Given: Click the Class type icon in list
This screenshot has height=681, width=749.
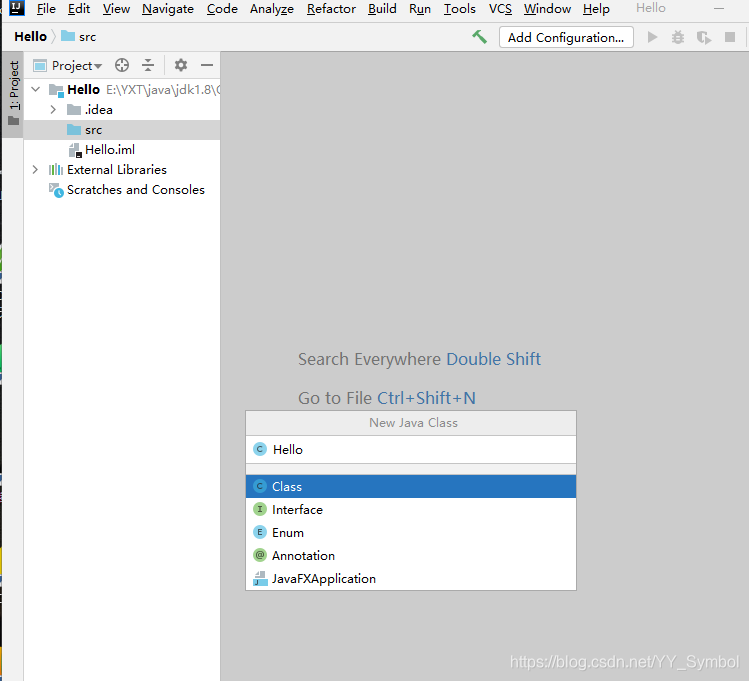Looking at the screenshot, I should point(259,486).
